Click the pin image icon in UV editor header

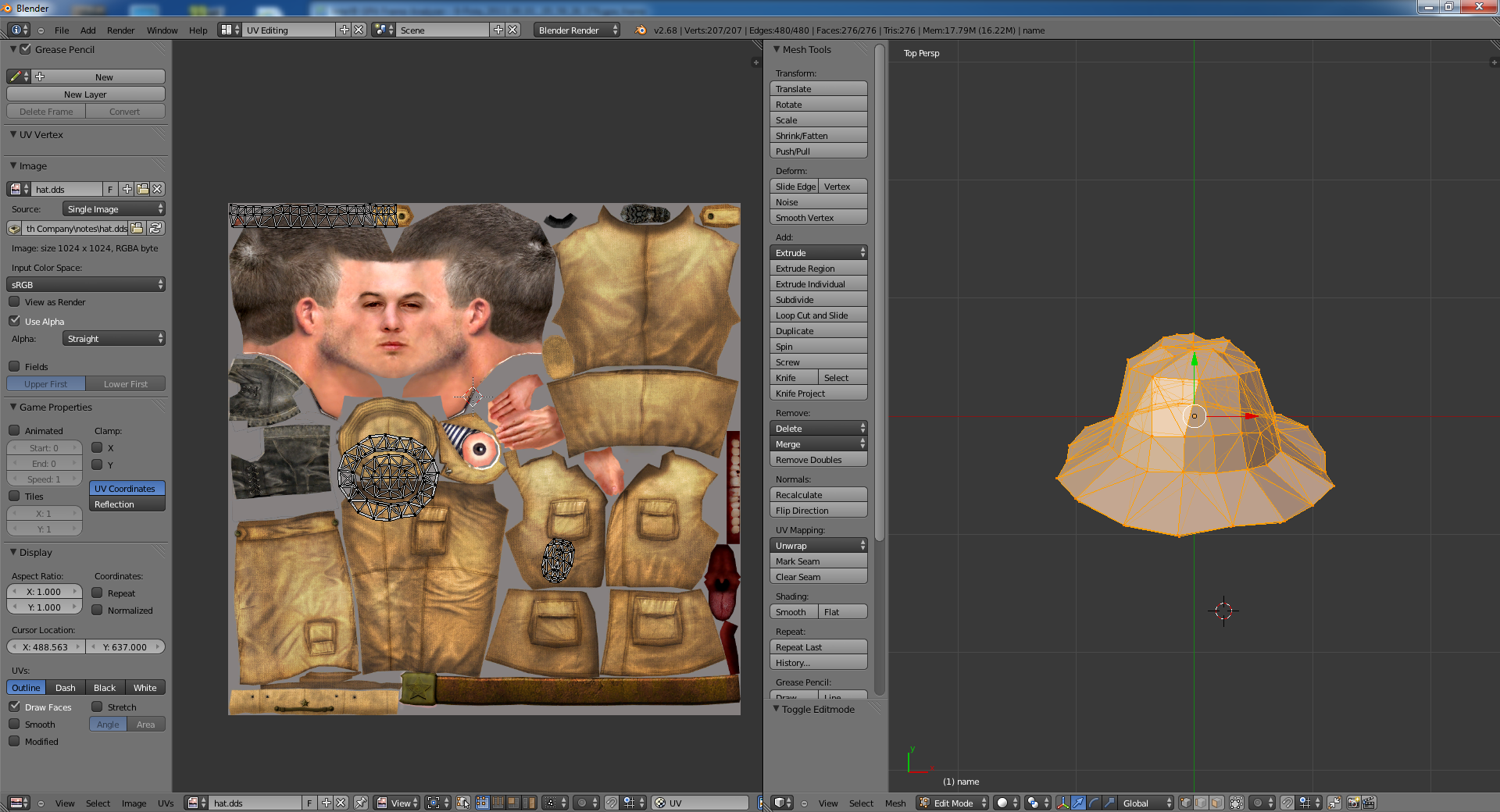(x=360, y=803)
